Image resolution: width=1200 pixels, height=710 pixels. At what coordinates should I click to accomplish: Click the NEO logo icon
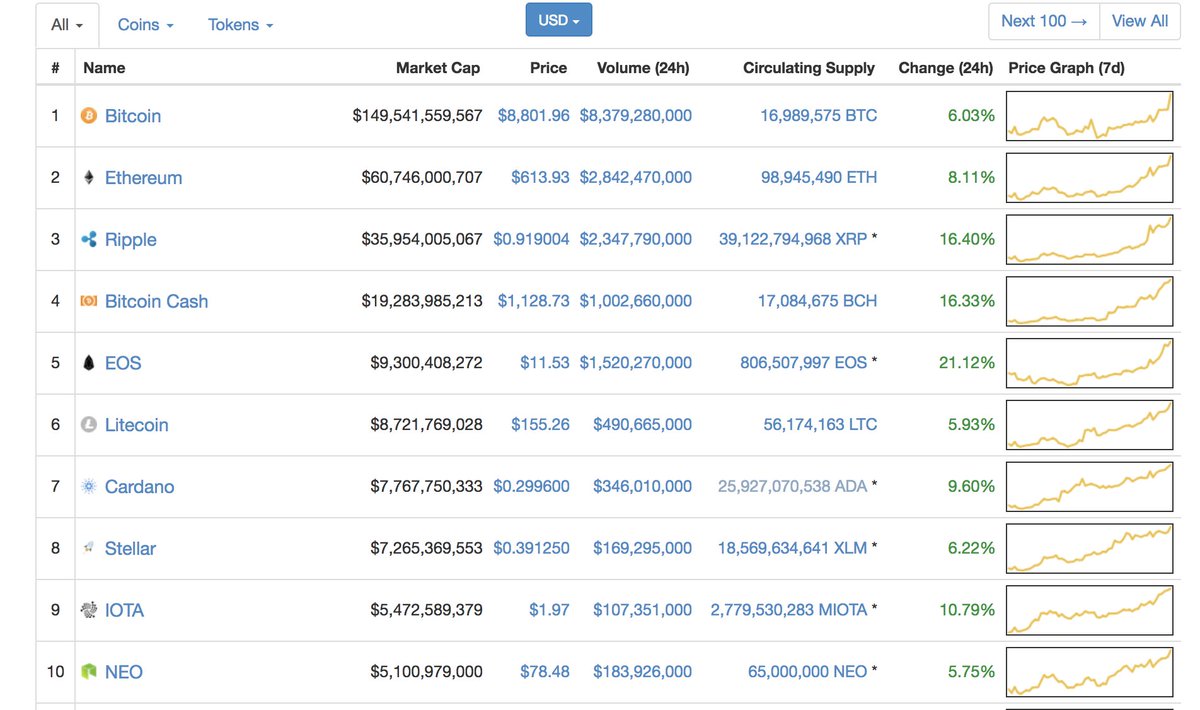pyautogui.click(x=88, y=672)
